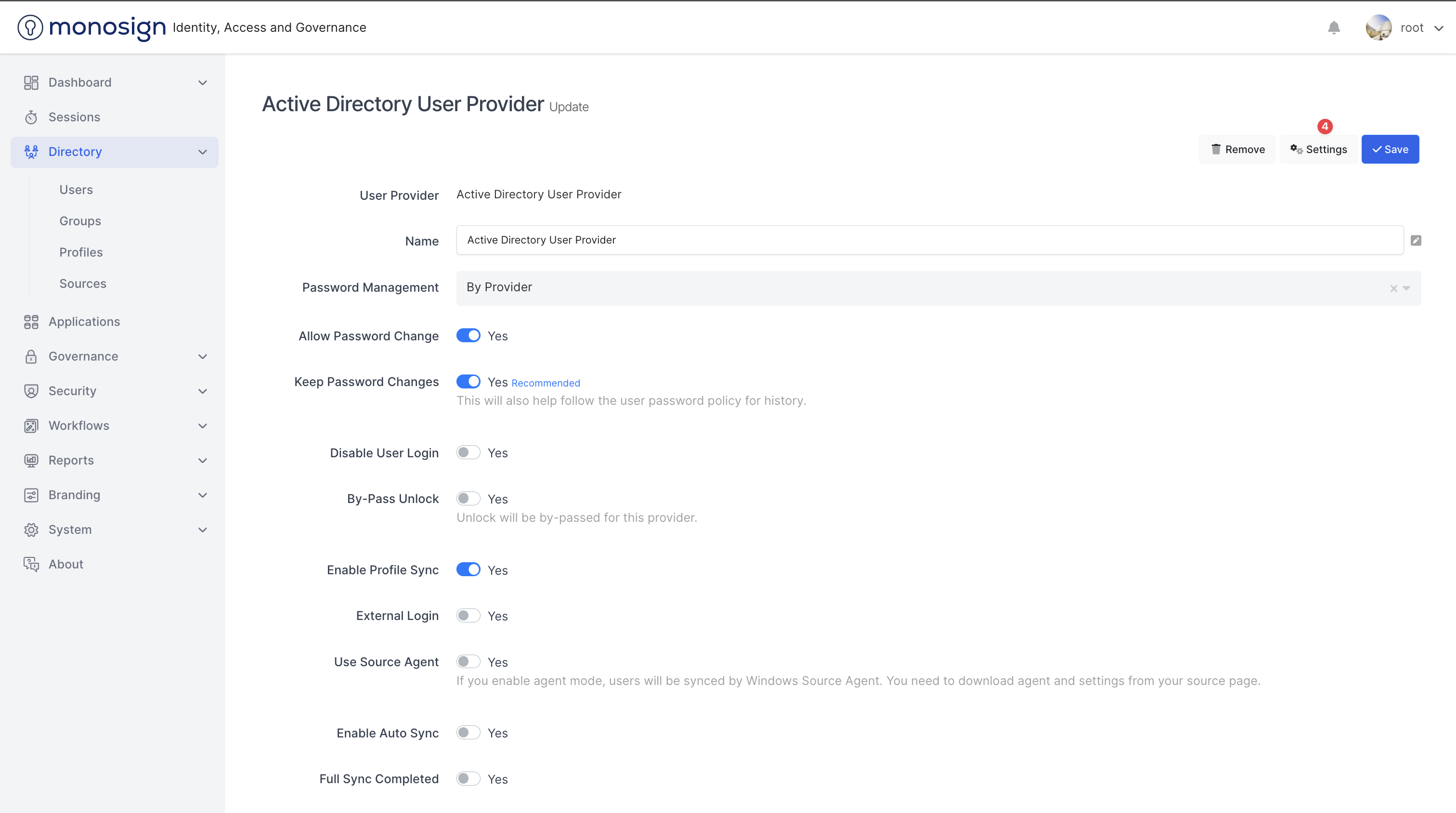Open the Sources submenu item

pyautogui.click(x=82, y=284)
